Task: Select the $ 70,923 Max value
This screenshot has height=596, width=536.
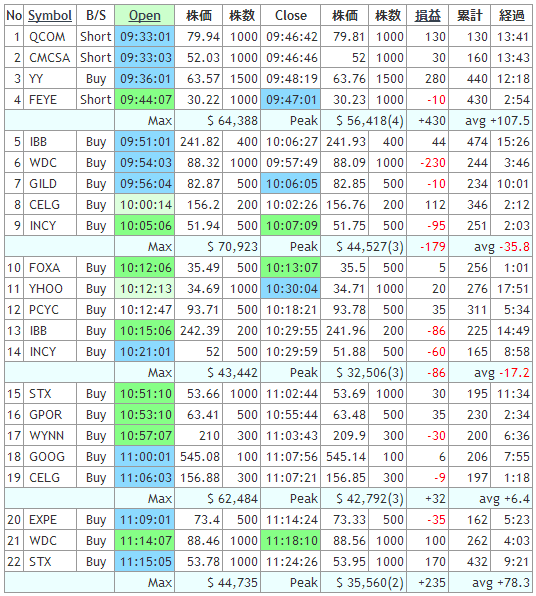Action: 218,247
